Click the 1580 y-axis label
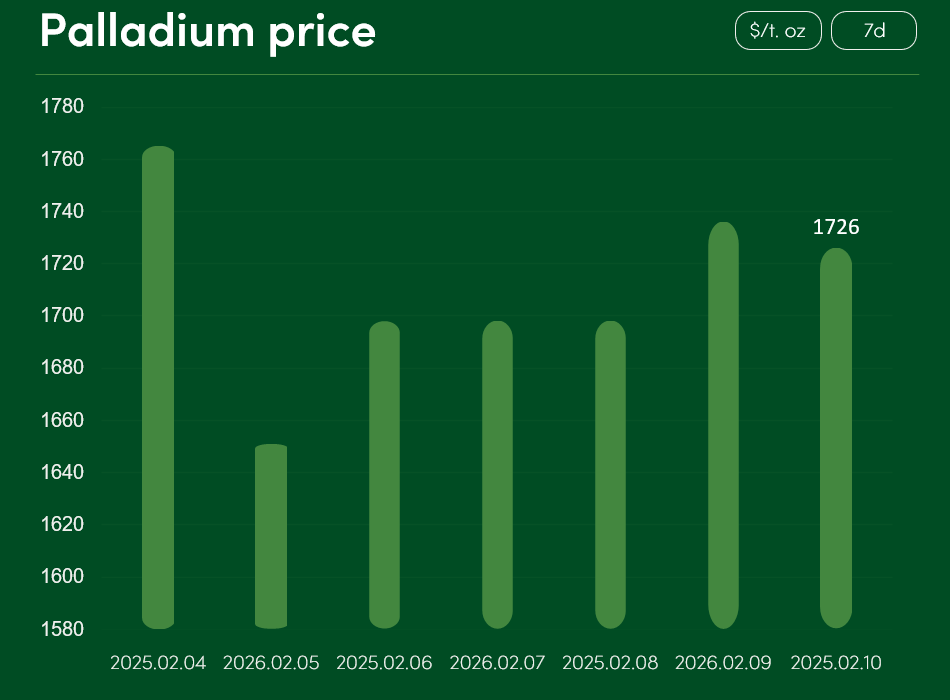This screenshot has width=950, height=700. click(61, 629)
